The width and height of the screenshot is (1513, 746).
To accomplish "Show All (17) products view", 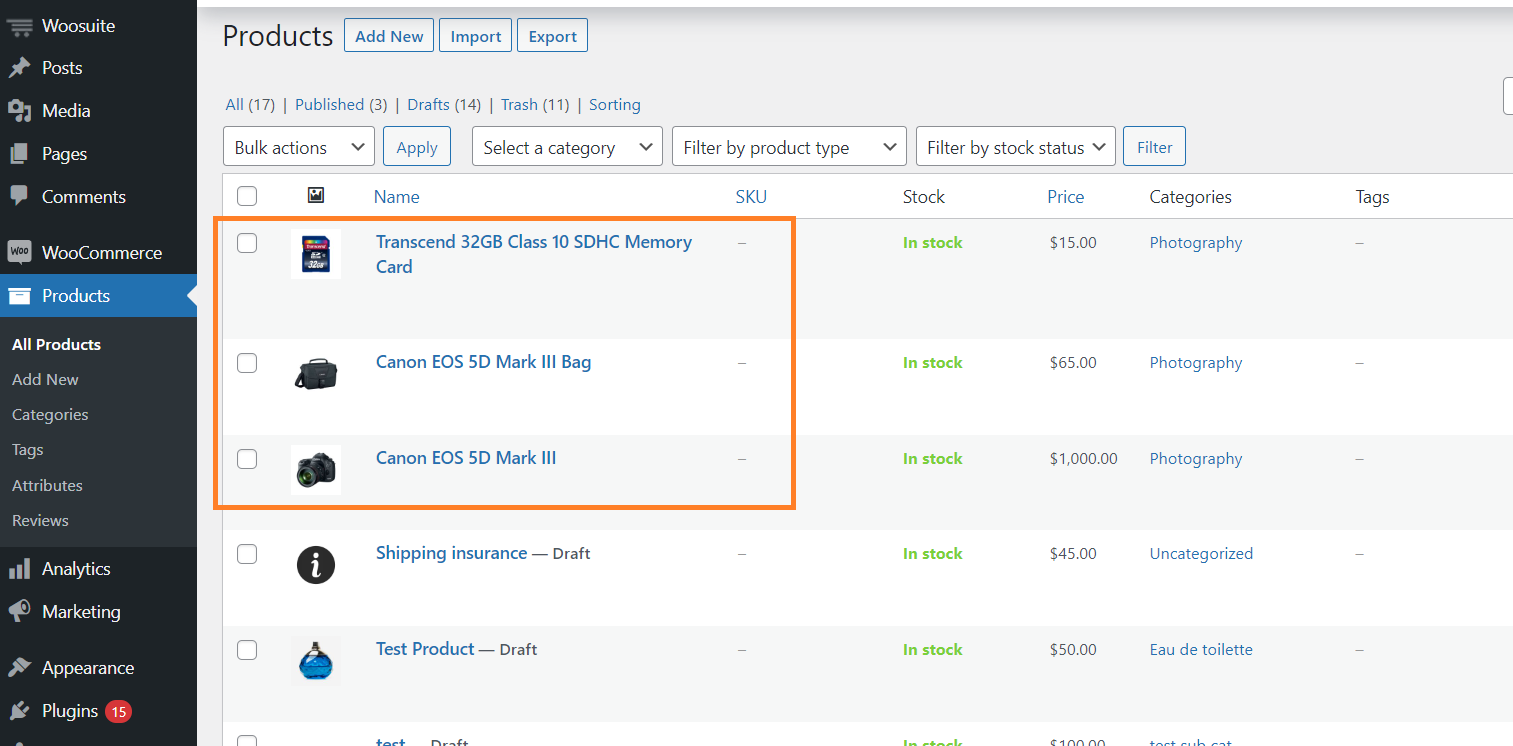I will [x=250, y=104].
